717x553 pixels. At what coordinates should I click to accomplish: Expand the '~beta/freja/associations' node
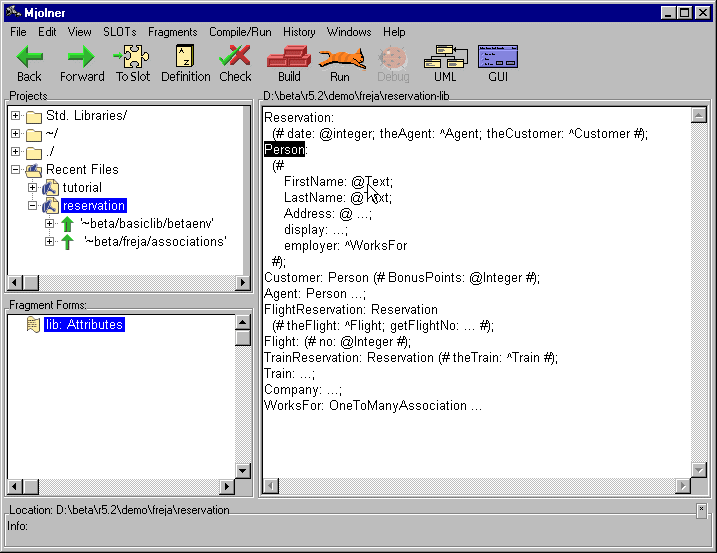pyautogui.click(x=50, y=242)
